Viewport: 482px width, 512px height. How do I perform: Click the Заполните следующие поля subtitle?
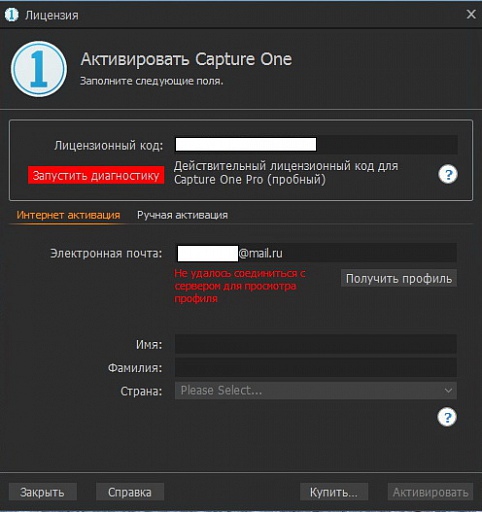coord(152,81)
